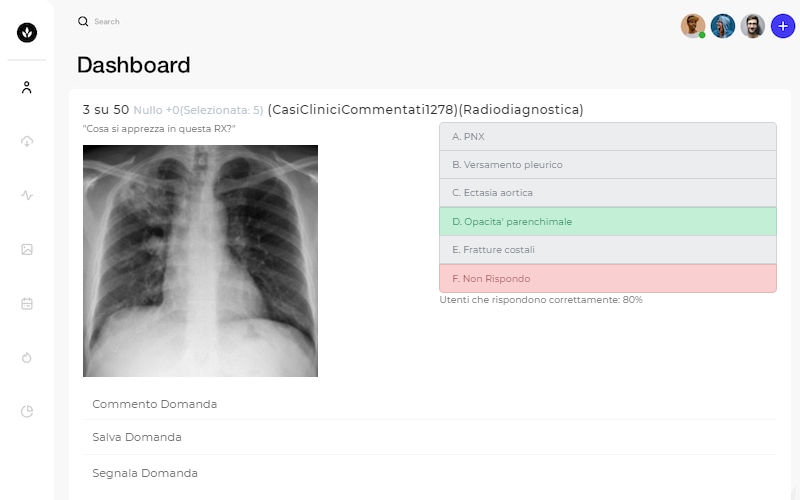Screen dimensions: 800x500
Task: Click the search magnifier icon
Action: coord(83,21)
